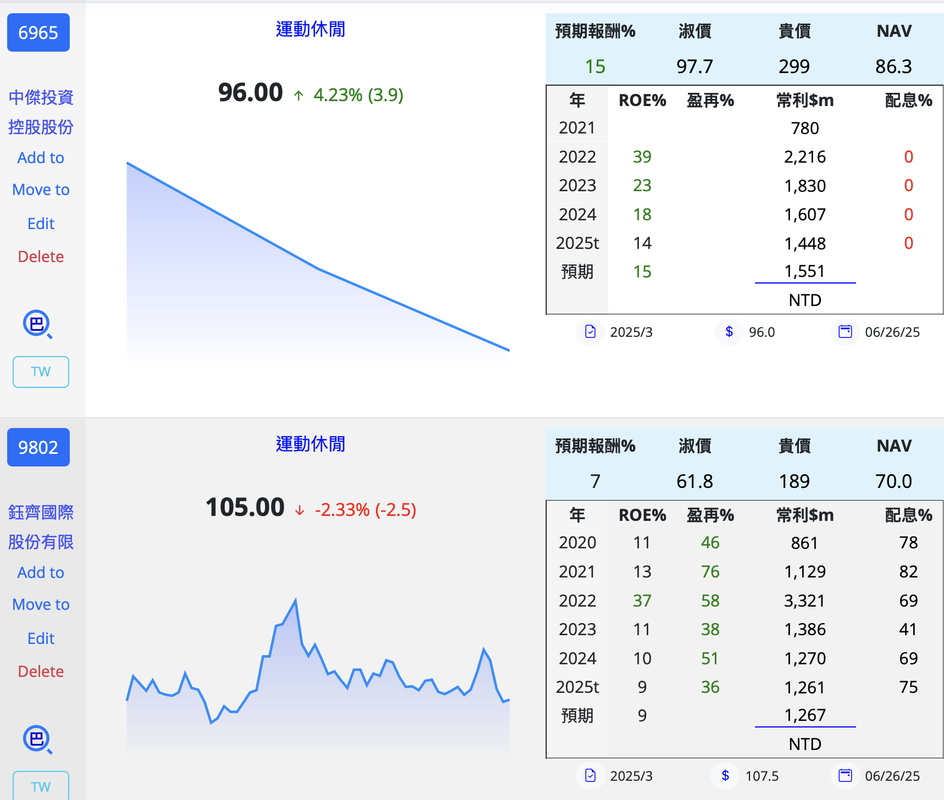The height and width of the screenshot is (800, 944).
Task: Click the 貴價 value 299
Action: click(x=794, y=66)
